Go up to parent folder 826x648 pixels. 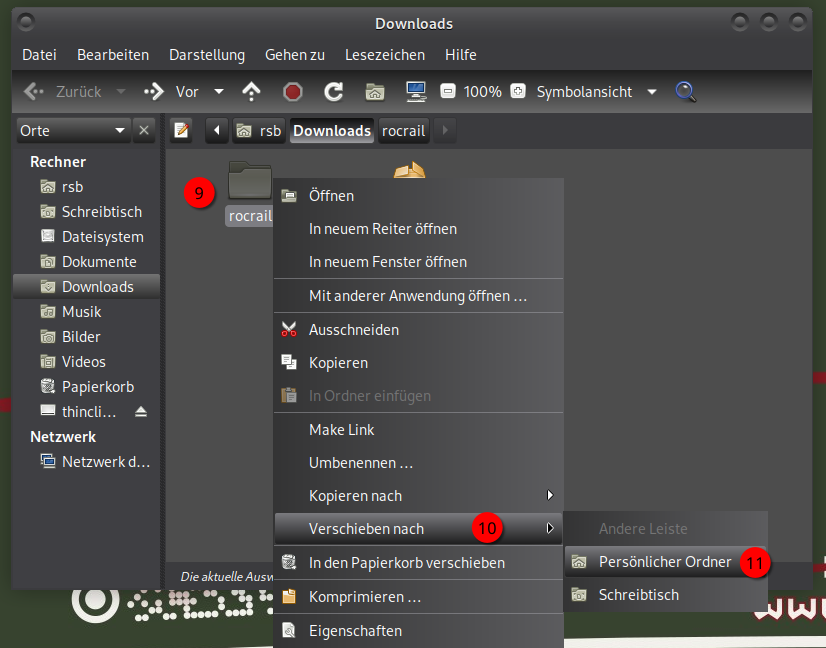[x=252, y=92]
